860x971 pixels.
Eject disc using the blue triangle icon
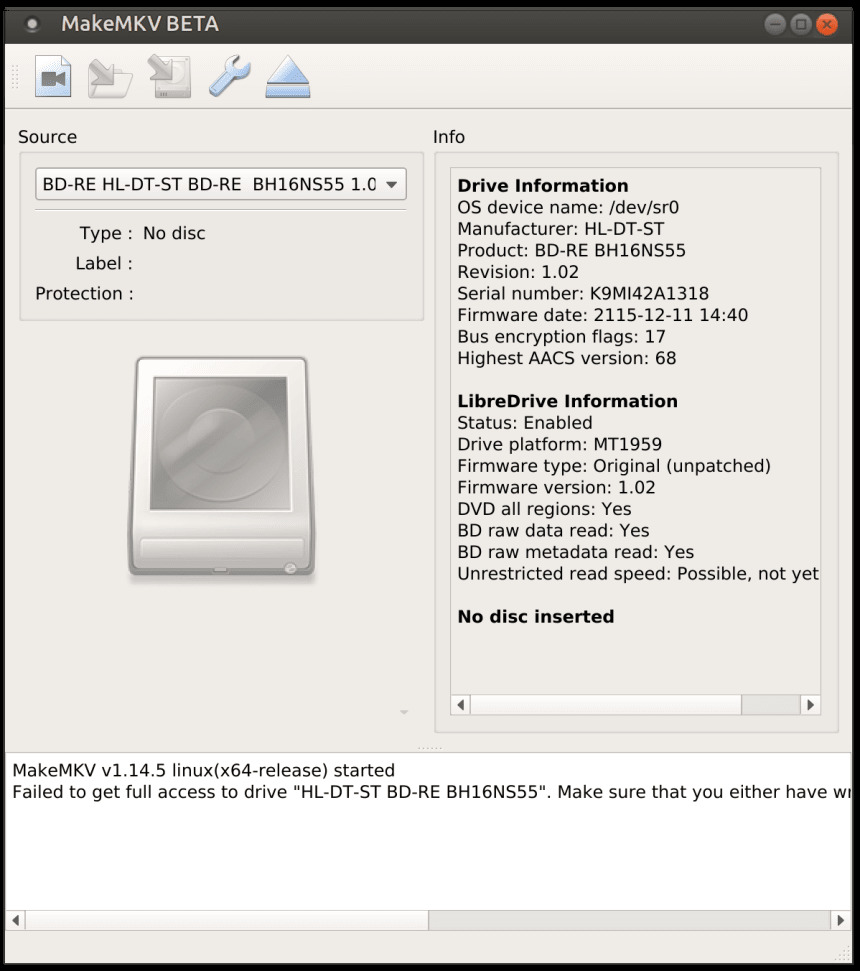288,76
